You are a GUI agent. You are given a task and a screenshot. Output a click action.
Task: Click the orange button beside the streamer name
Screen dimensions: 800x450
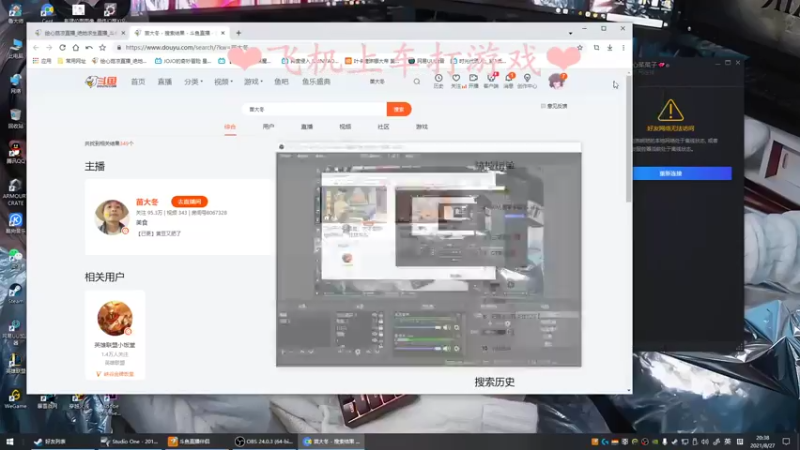[x=189, y=202]
